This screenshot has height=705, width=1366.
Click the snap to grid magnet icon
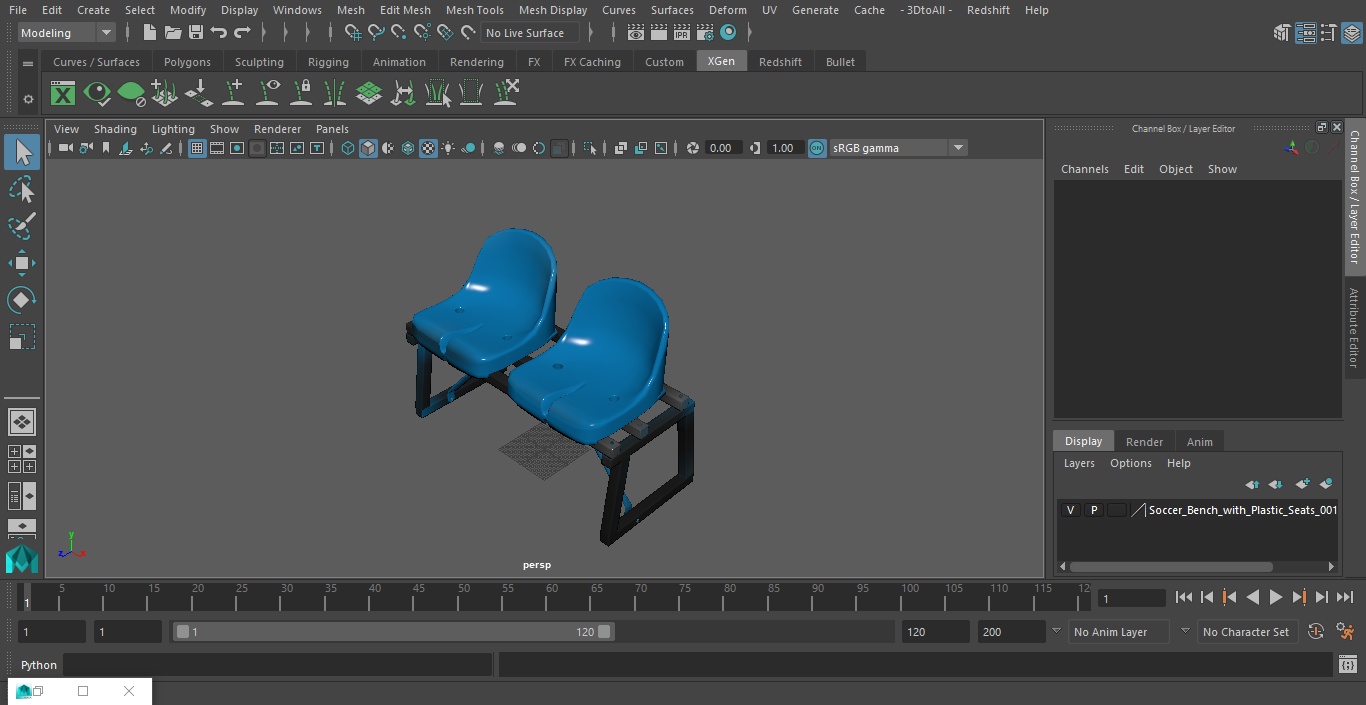352,33
